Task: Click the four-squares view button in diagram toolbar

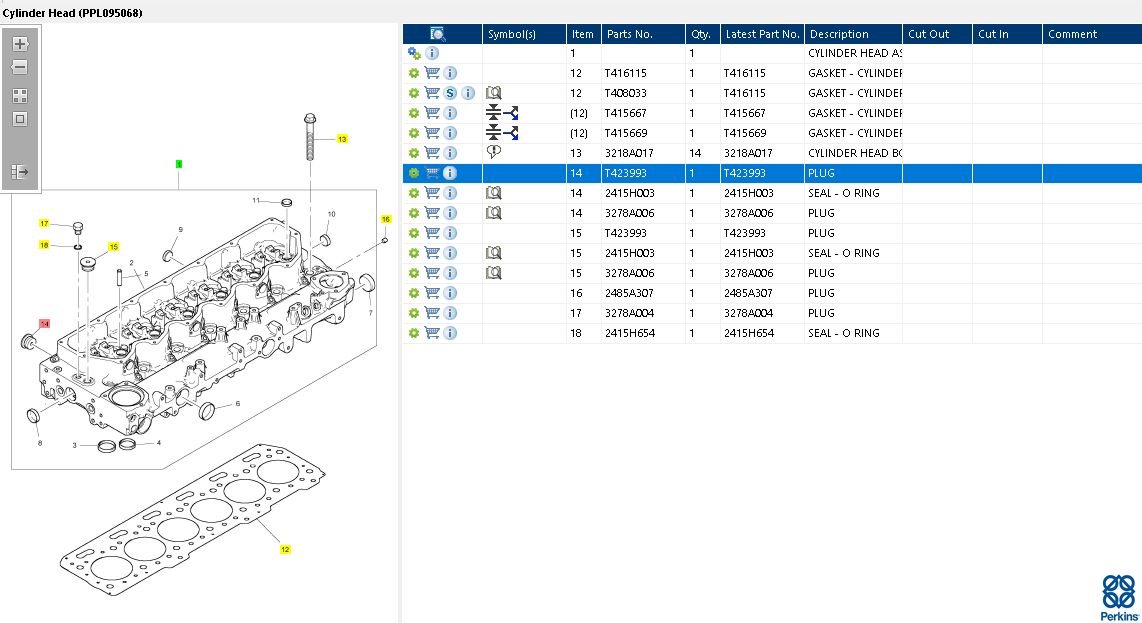Action: coord(20,96)
